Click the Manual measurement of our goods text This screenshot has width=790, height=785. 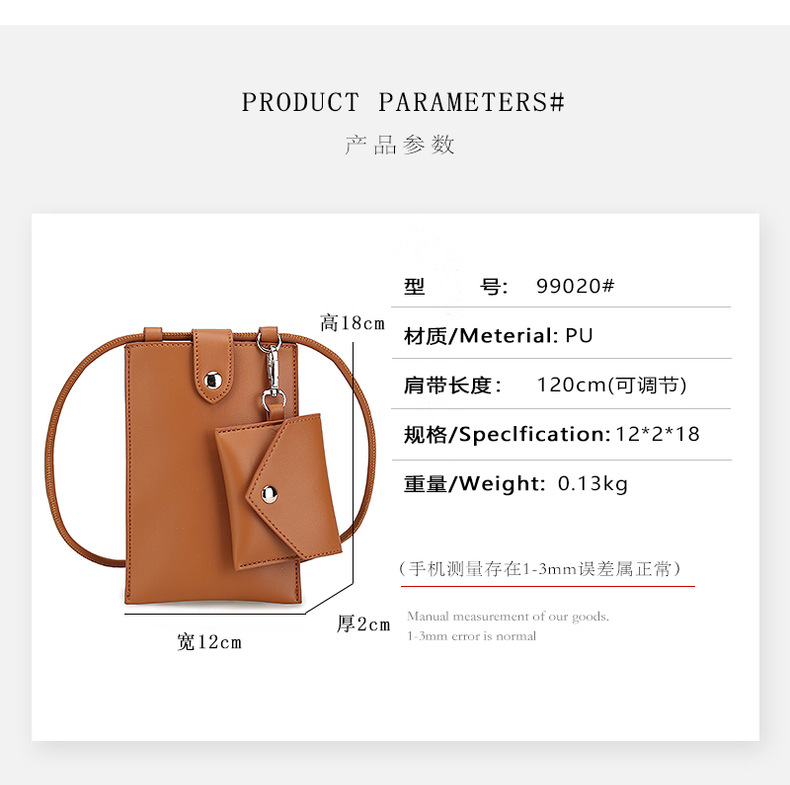(508, 616)
